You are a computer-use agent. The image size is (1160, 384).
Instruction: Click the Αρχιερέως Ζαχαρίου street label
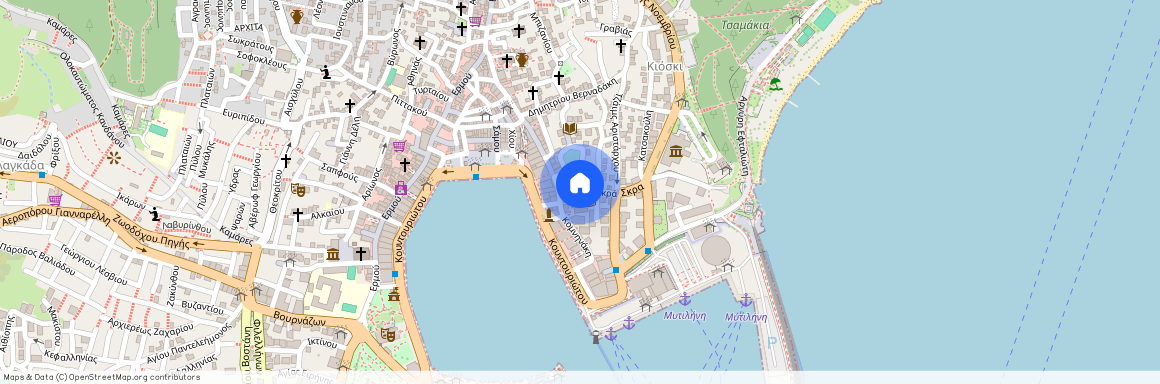pos(151,326)
